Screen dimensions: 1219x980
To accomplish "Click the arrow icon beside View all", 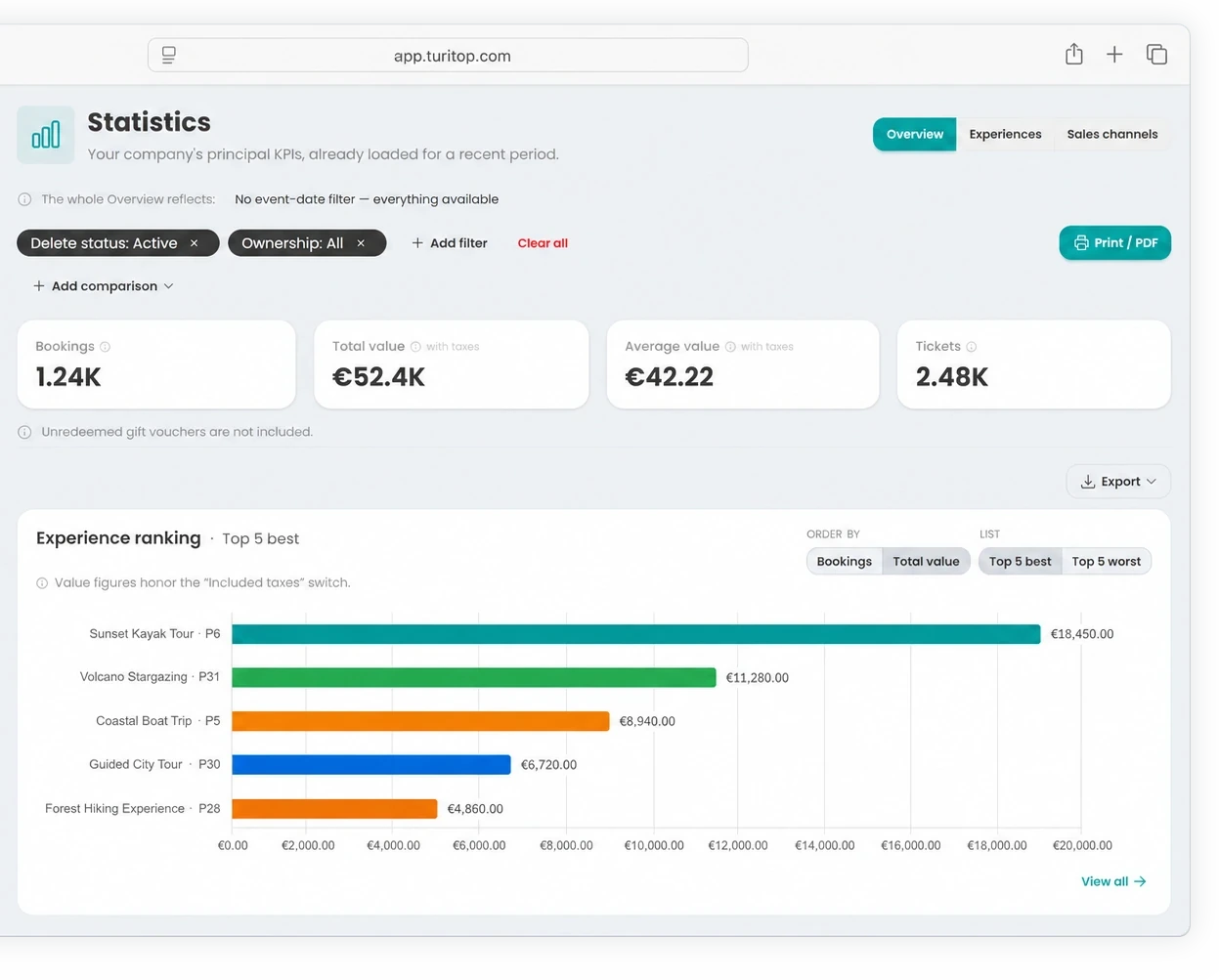I will 1140,881.
